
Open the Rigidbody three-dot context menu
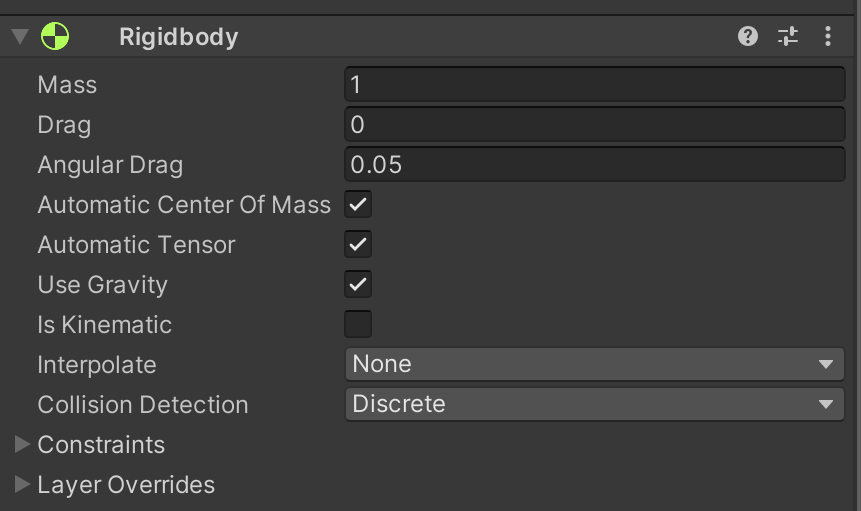(828, 37)
